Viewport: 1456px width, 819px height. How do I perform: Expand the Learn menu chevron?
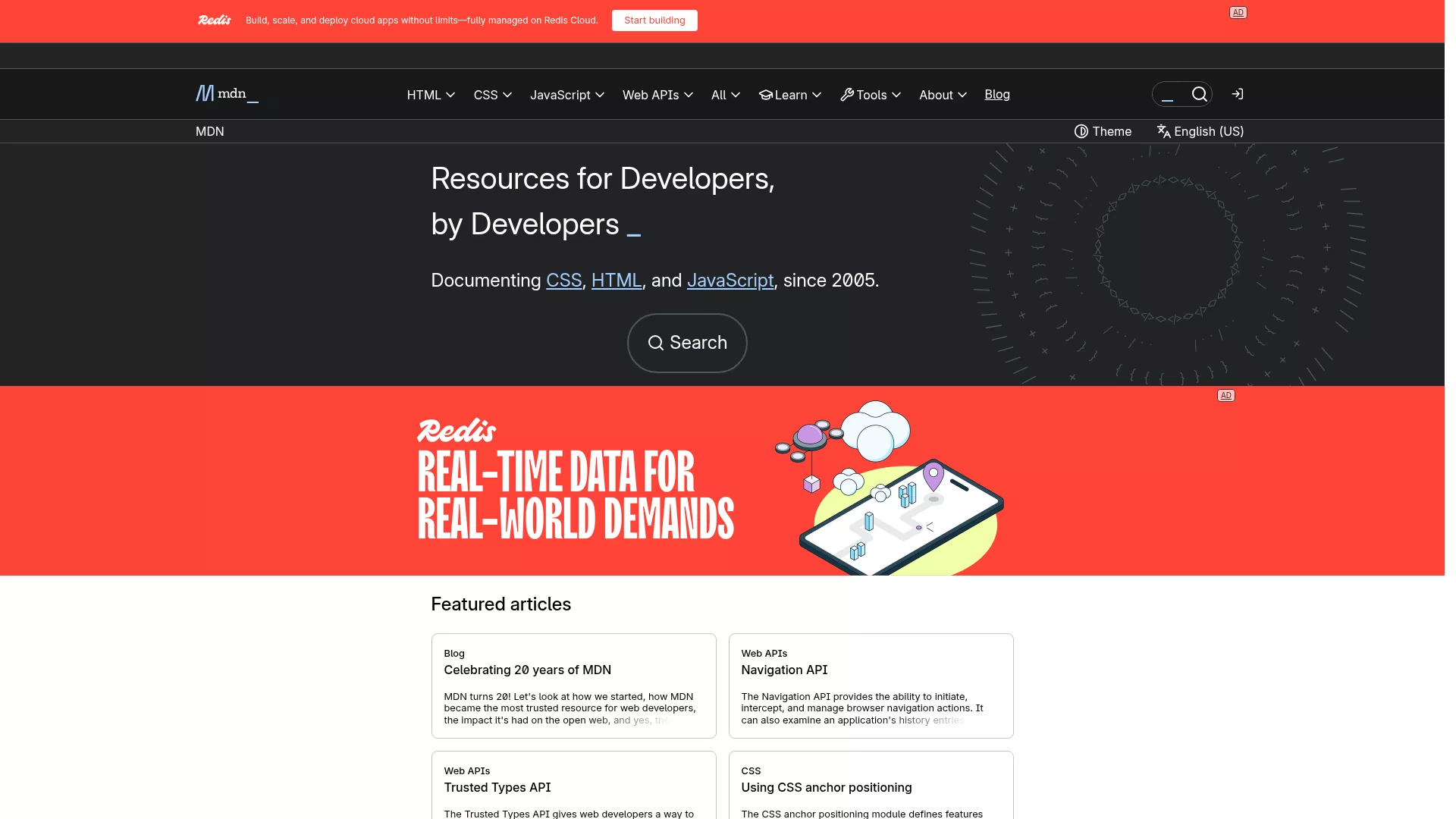817,95
